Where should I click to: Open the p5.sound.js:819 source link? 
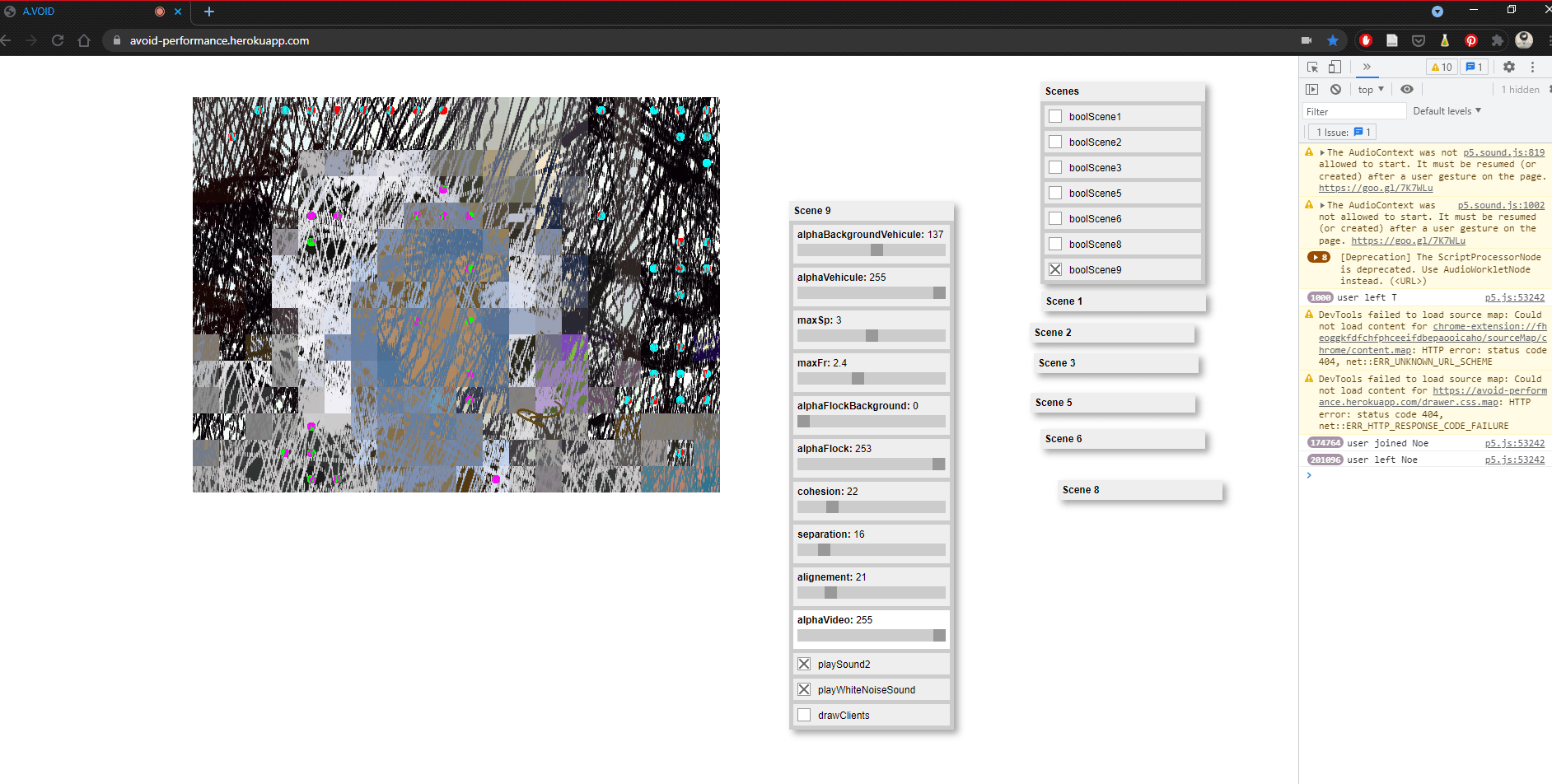1503,152
